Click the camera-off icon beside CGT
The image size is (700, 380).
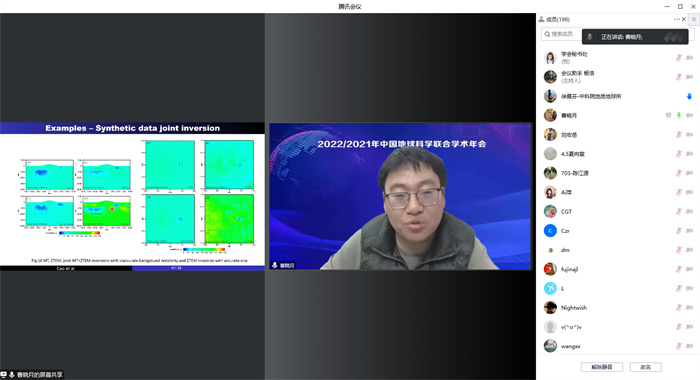point(689,212)
